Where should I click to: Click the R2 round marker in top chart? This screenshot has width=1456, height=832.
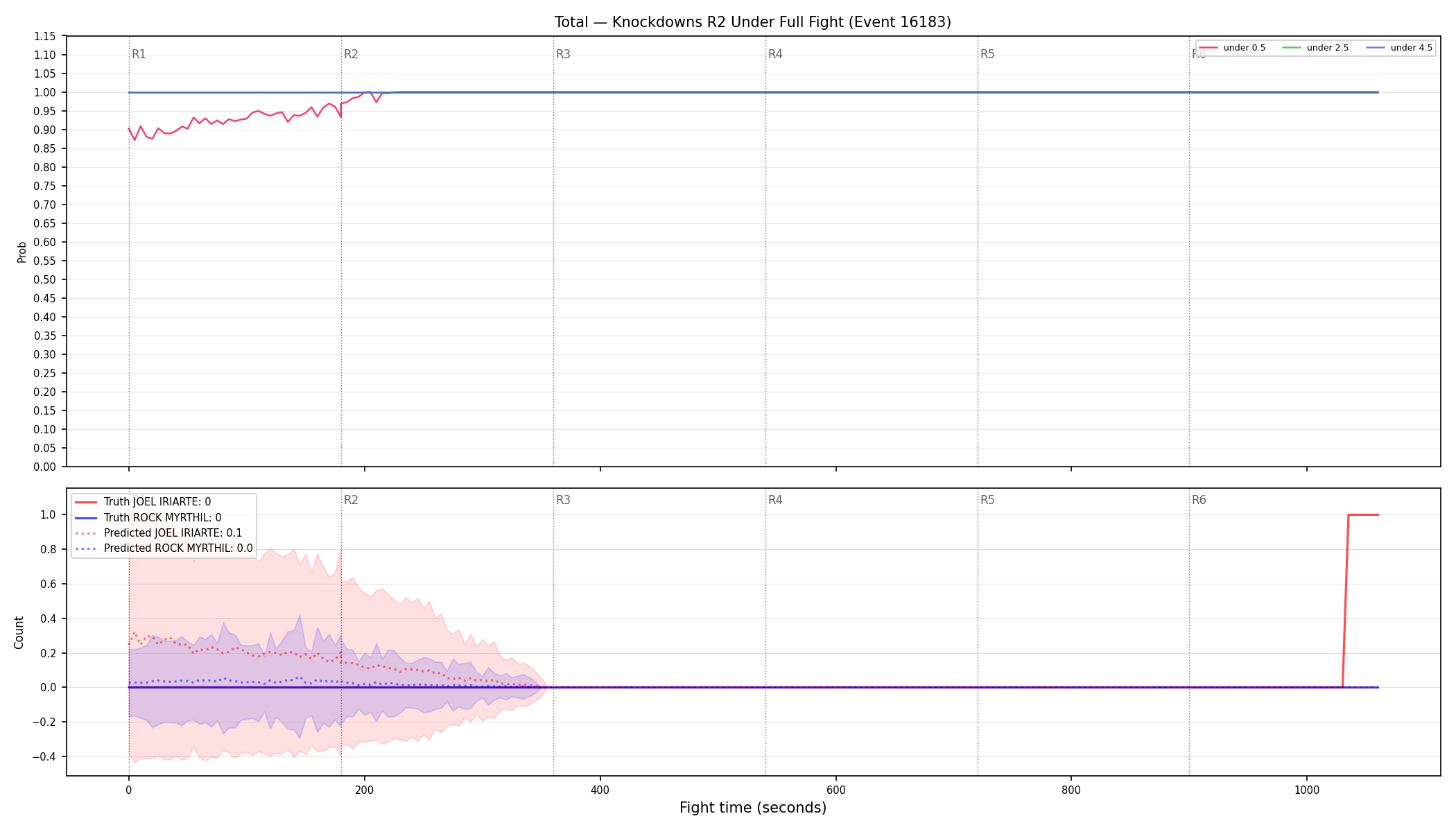point(351,54)
